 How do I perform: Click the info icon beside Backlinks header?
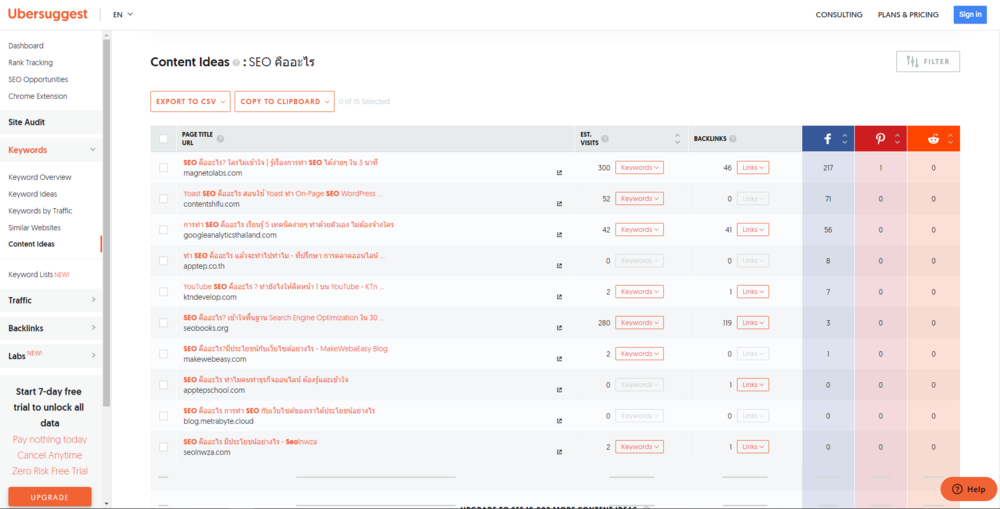pos(733,138)
